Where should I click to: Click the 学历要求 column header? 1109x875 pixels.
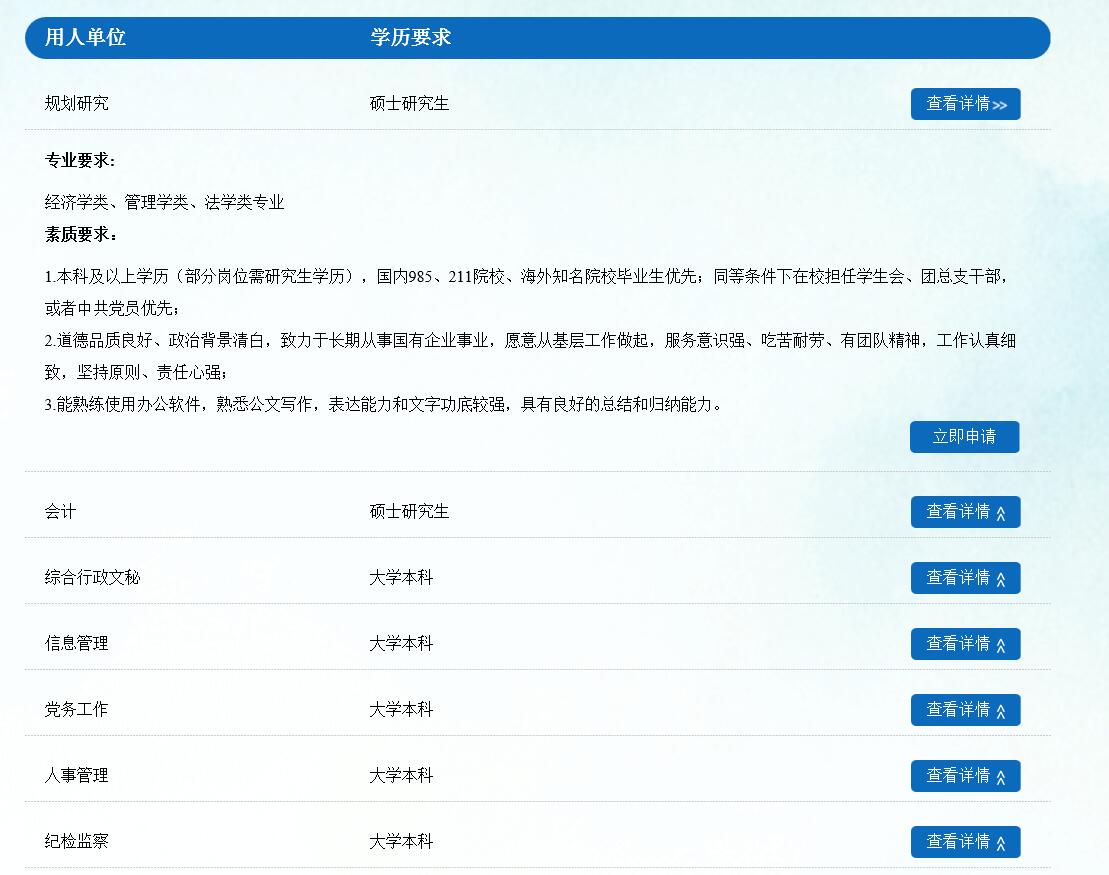(410, 38)
